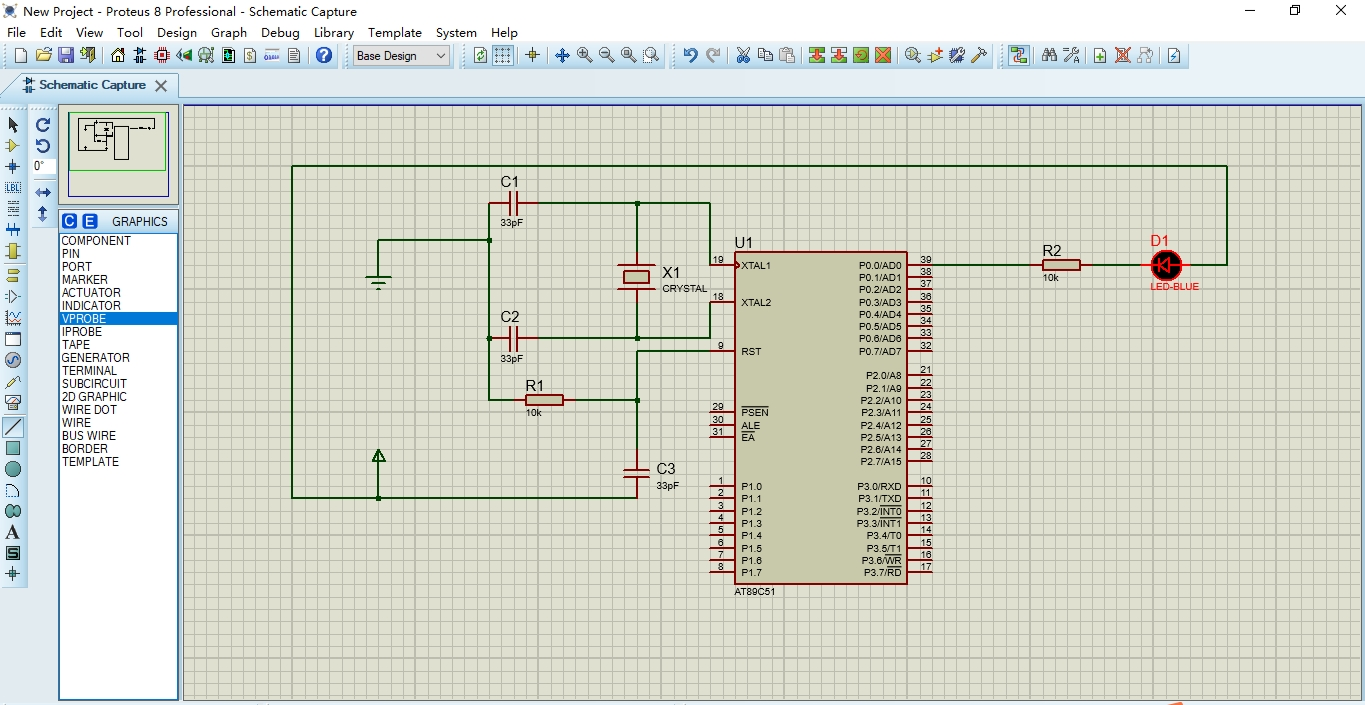Toggle the wire autorouter
This screenshot has width=1365, height=705.
point(1019,55)
